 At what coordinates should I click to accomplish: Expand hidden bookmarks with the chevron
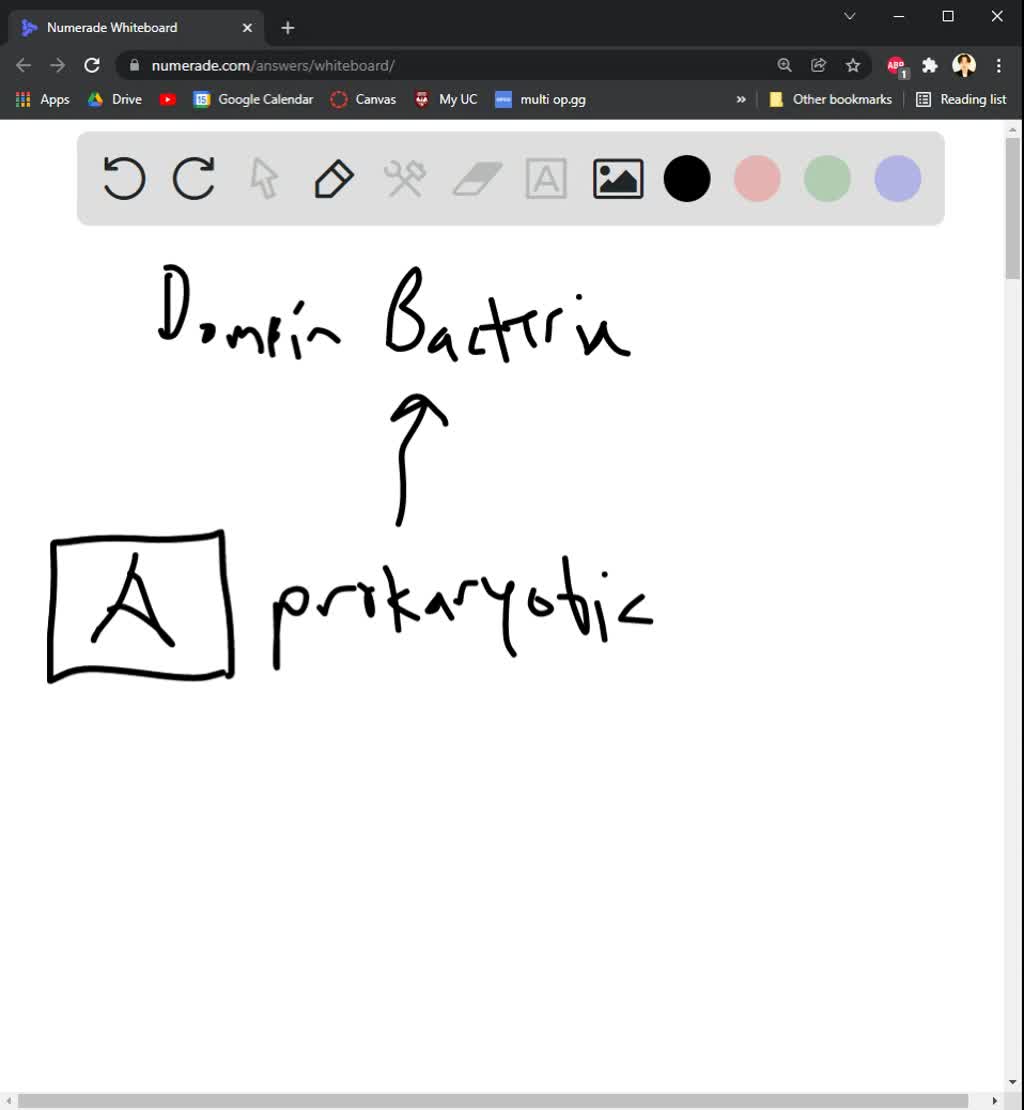click(x=741, y=99)
